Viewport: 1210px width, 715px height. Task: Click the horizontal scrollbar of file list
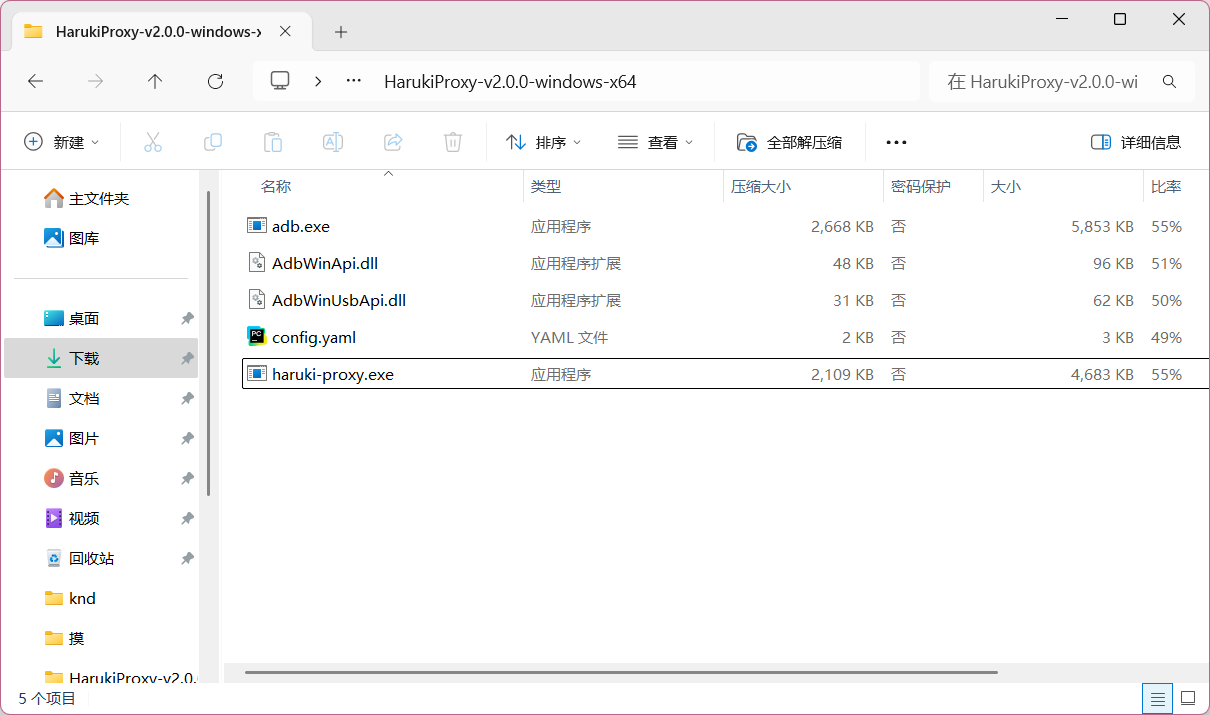(600, 672)
